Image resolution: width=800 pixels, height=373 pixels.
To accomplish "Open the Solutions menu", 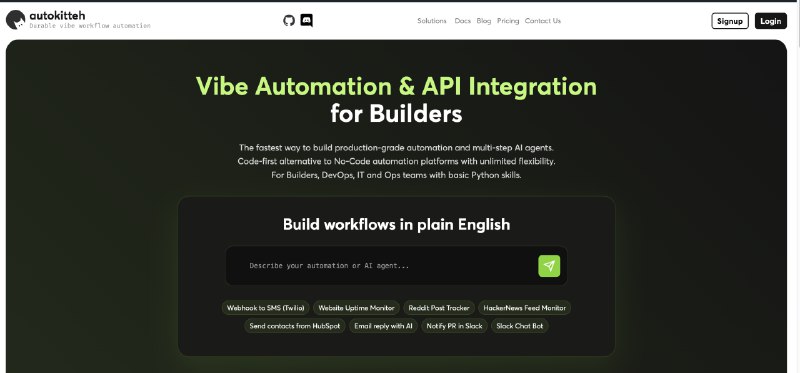I will point(432,21).
